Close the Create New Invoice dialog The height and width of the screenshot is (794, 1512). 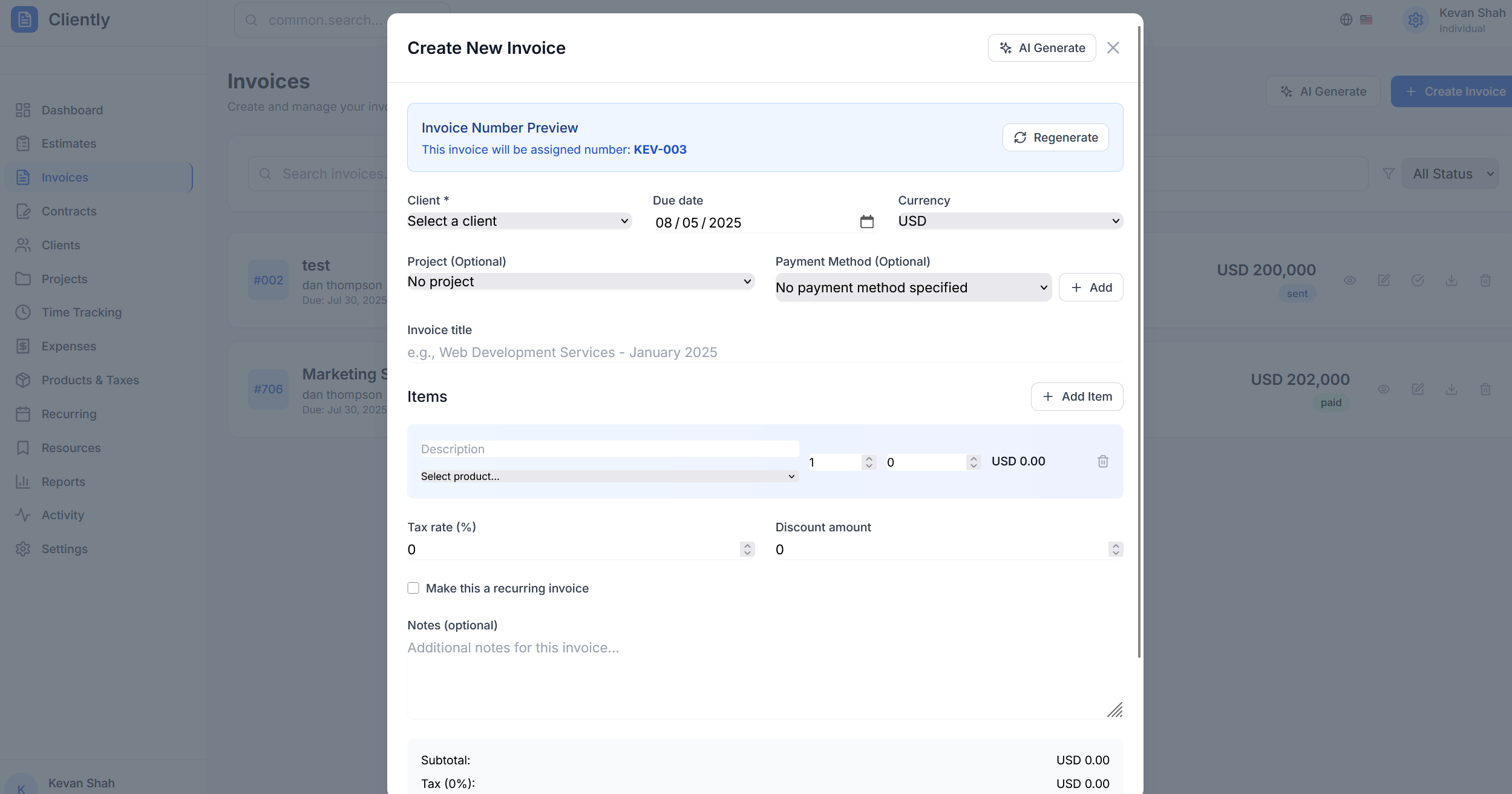(1113, 48)
